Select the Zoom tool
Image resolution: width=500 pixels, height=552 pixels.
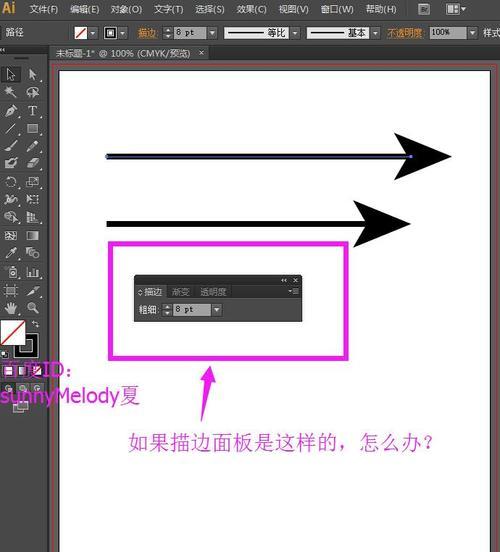[32, 308]
